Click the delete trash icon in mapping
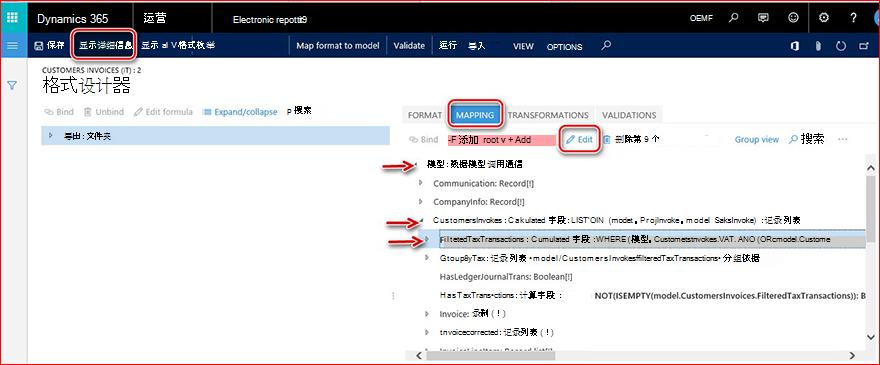The width and height of the screenshot is (880, 365). pos(607,140)
